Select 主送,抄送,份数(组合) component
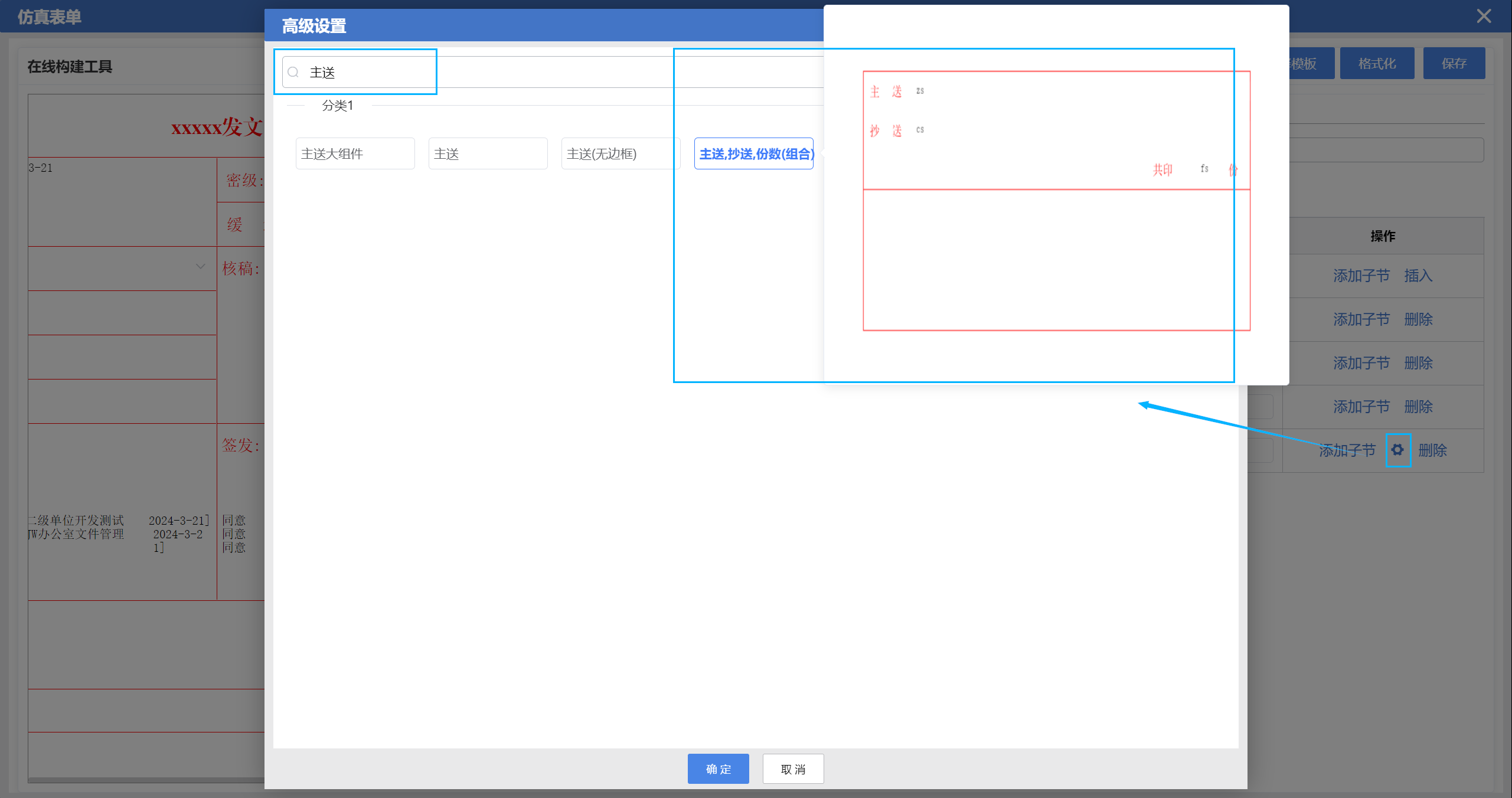 click(753, 154)
